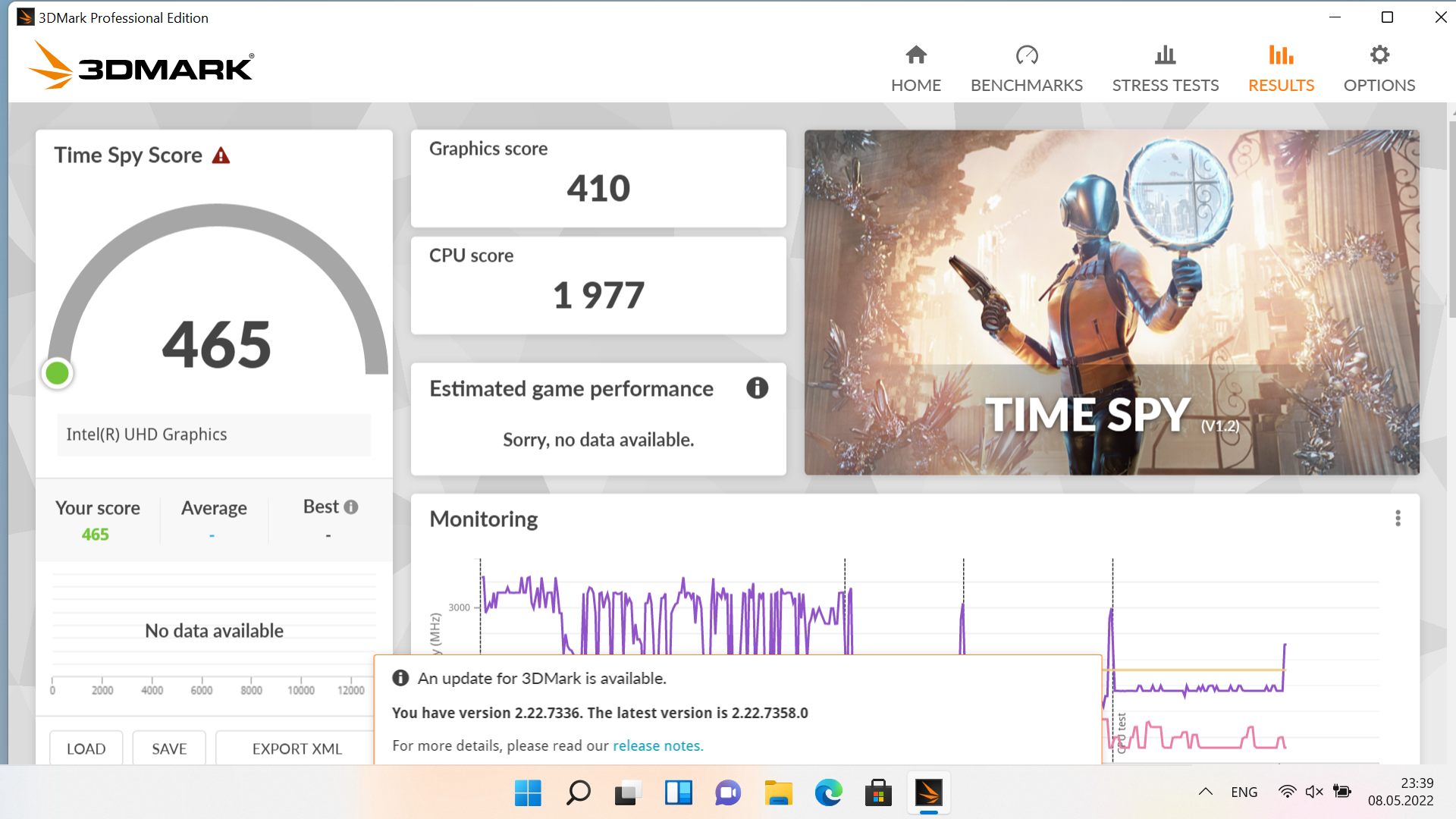Click the Save button
This screenshot has height=819, width=1456.
tap(169, 748)
